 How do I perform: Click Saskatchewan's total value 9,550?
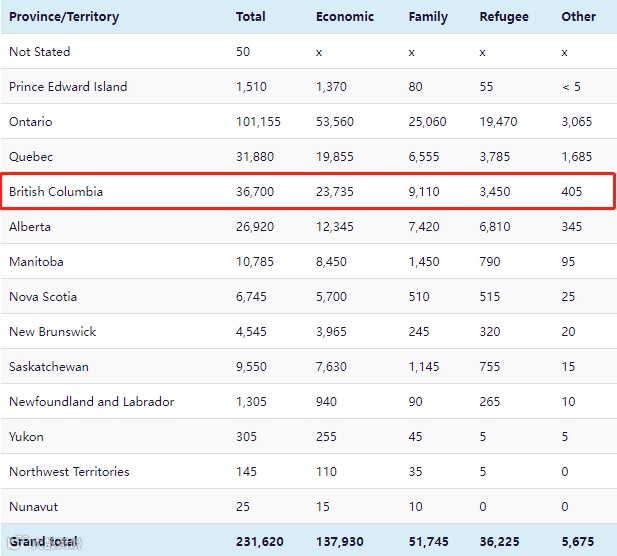pos(251,366)
